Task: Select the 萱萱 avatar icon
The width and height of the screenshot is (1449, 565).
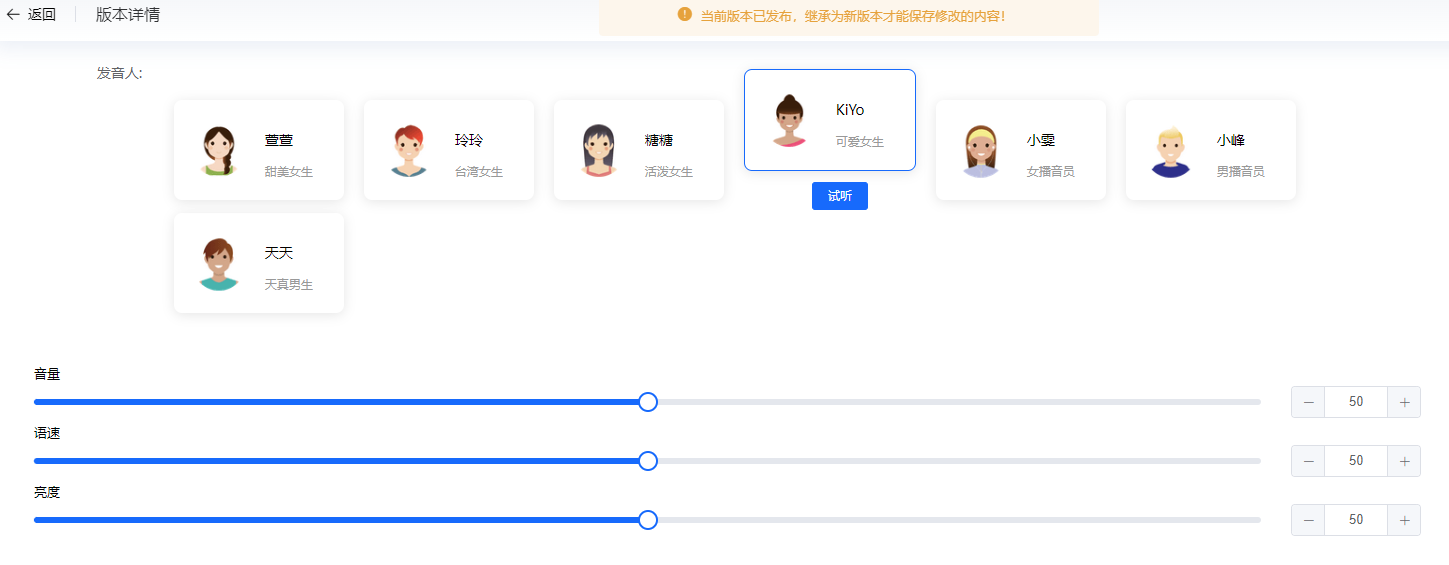Action: [x=218, y=151]
